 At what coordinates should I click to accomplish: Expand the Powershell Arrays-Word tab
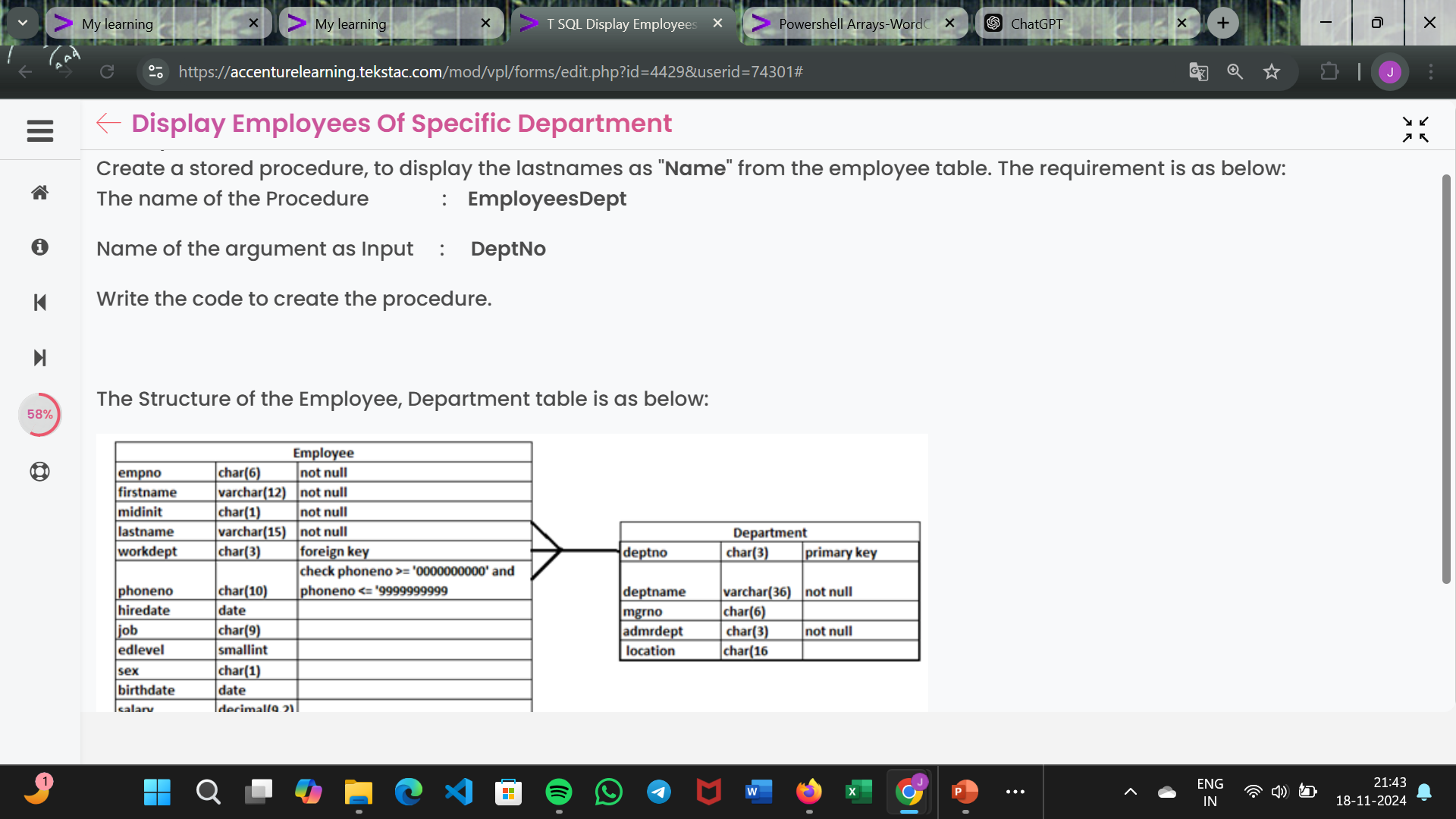[x=851, y=23]
